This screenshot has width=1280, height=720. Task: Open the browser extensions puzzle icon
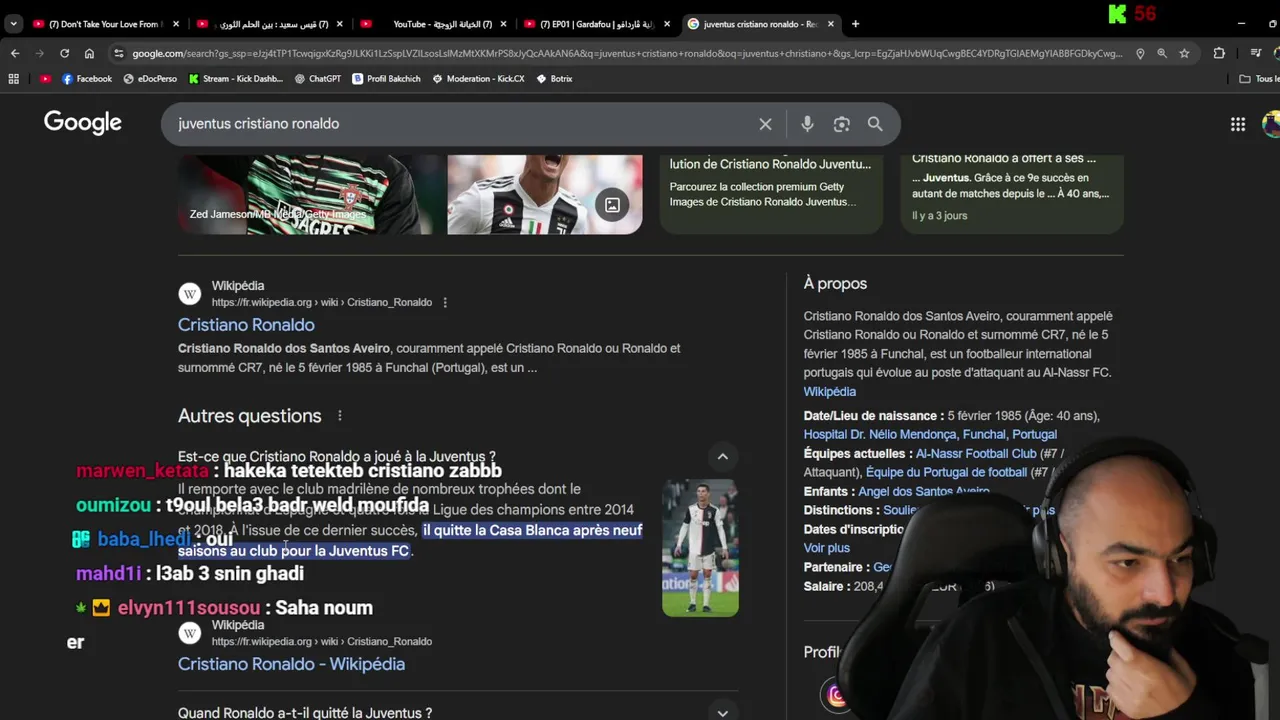[1219, 53]
